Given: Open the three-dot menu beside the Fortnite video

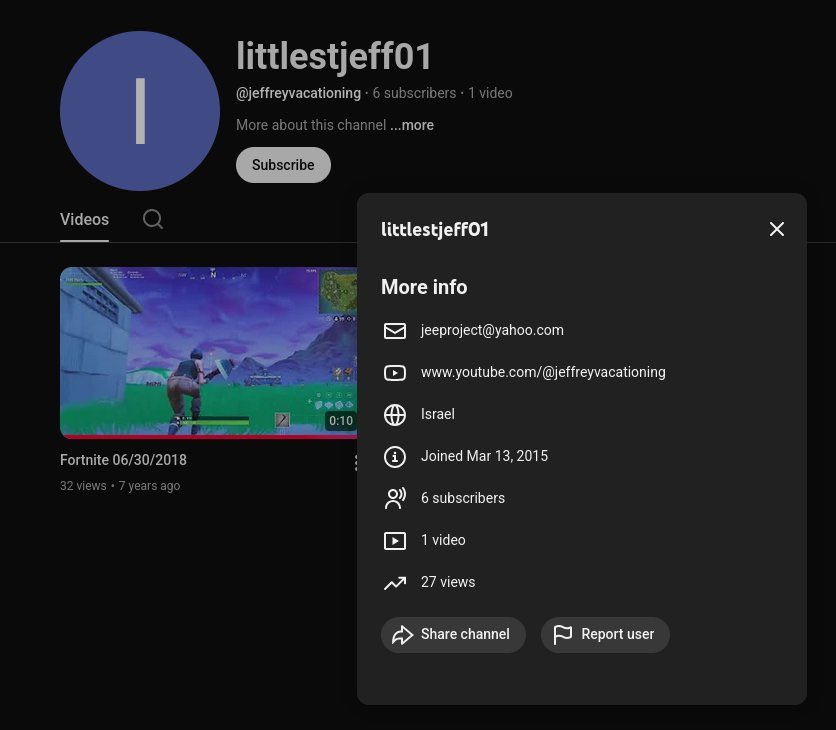Looking at the screenshot, I should click(x=356, y=463).
